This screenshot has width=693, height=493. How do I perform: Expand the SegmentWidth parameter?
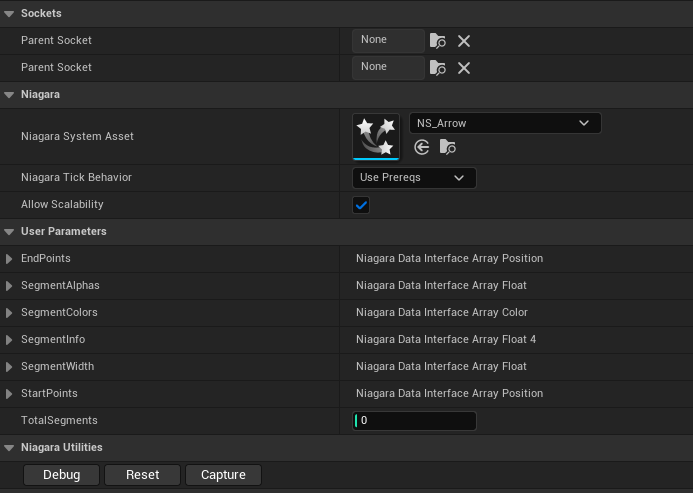(x=9, y=367)
